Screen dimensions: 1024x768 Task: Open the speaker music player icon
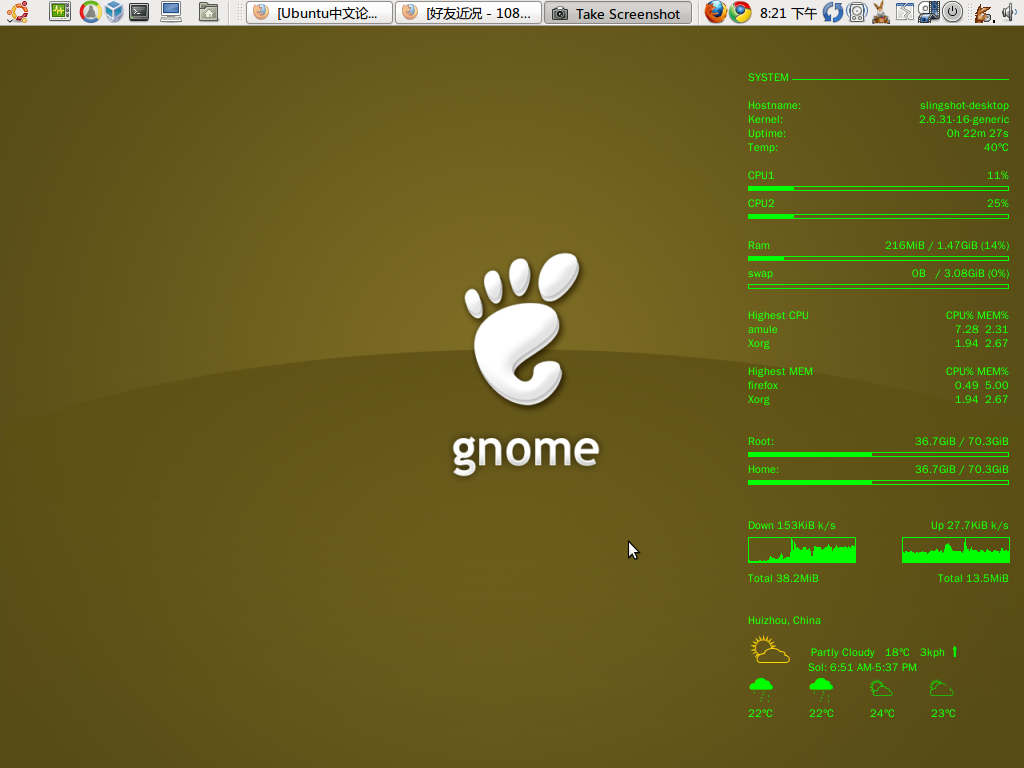[856, 12]
